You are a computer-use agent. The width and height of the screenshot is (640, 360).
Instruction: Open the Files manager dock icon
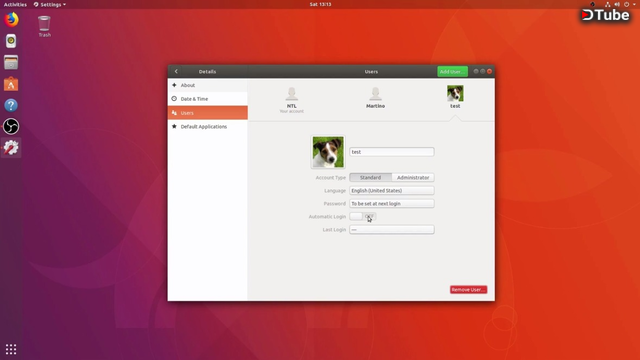pos(11,62)
